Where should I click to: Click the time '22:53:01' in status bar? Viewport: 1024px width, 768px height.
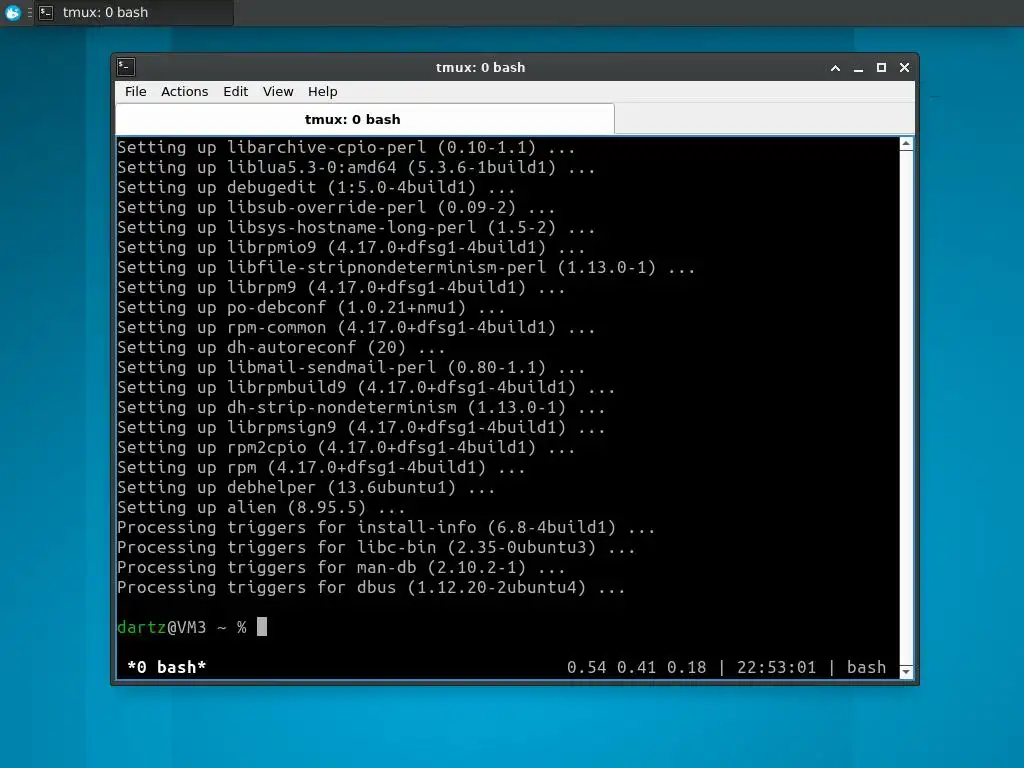click(x=776, y=667)
